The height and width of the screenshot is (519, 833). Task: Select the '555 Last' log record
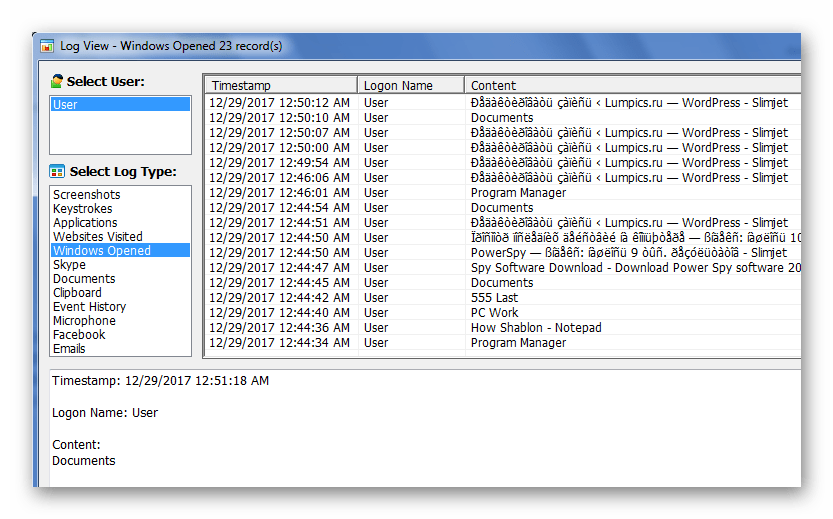click(x=494, y=298)
